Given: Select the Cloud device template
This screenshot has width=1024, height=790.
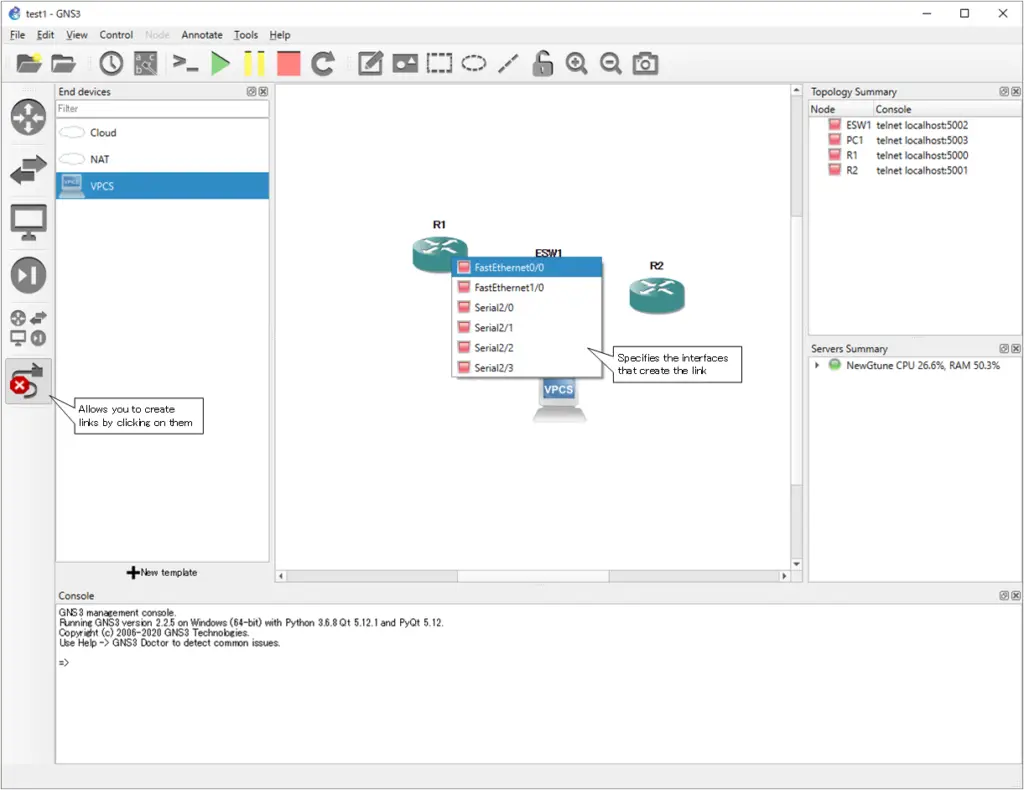Looking at the screenshot, I should [162, 133].
